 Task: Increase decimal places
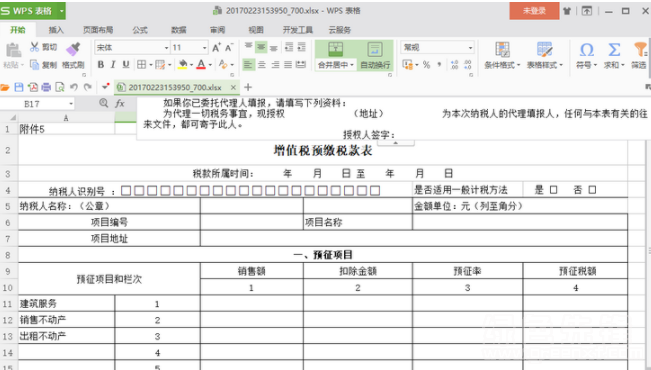point(454,65)
